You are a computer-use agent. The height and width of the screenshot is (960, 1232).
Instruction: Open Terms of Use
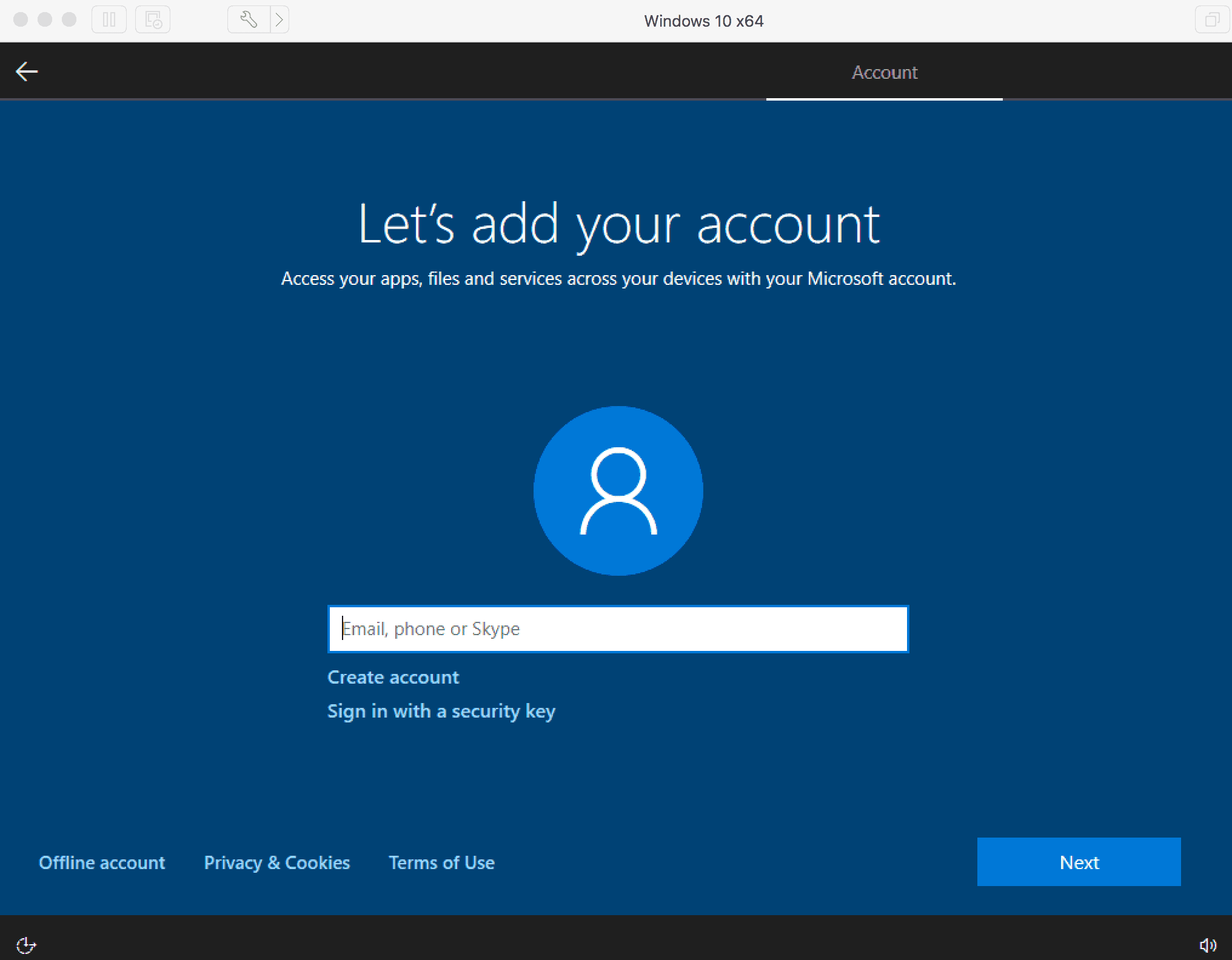441,862
